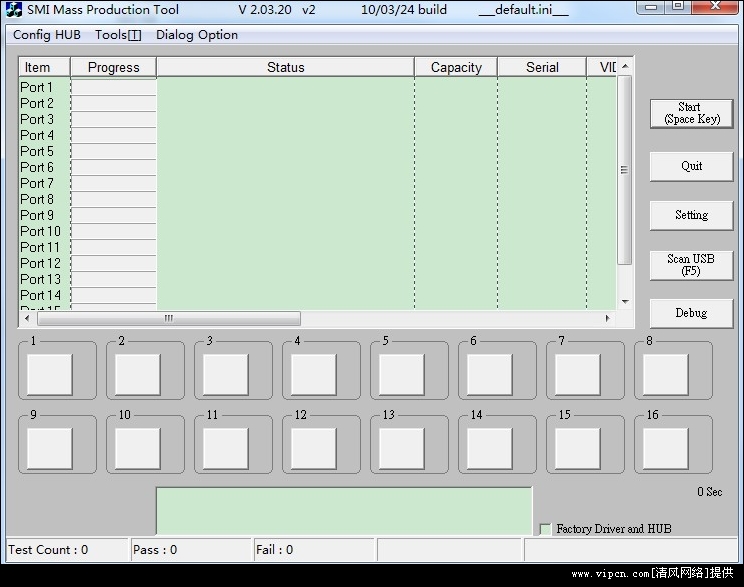
Task: Click the VID column header
Action: pyautogui.click(x=602, y=67)
